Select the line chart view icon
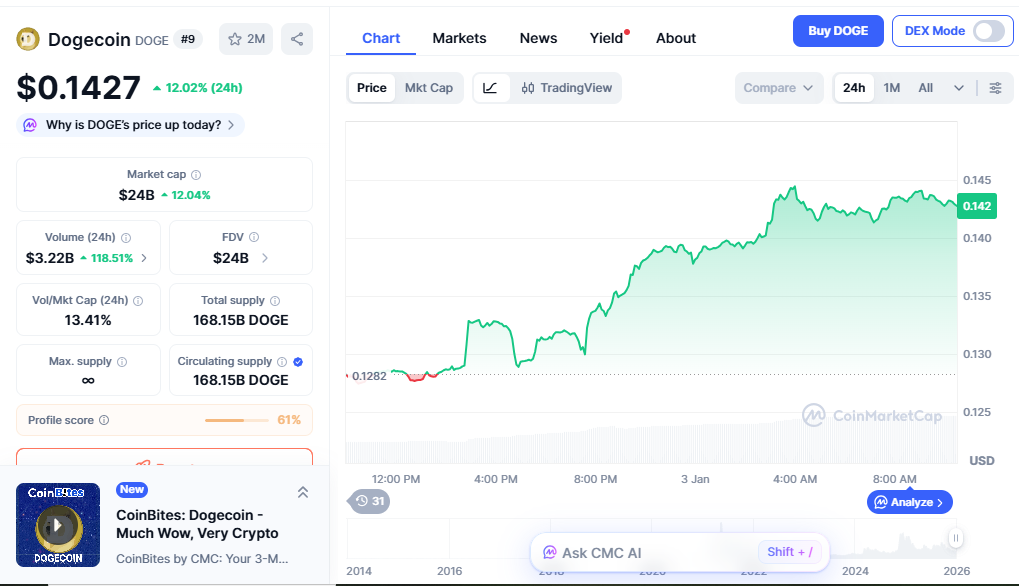The height and width of the screenshot is (586, 1019). [x=489, y=88]
